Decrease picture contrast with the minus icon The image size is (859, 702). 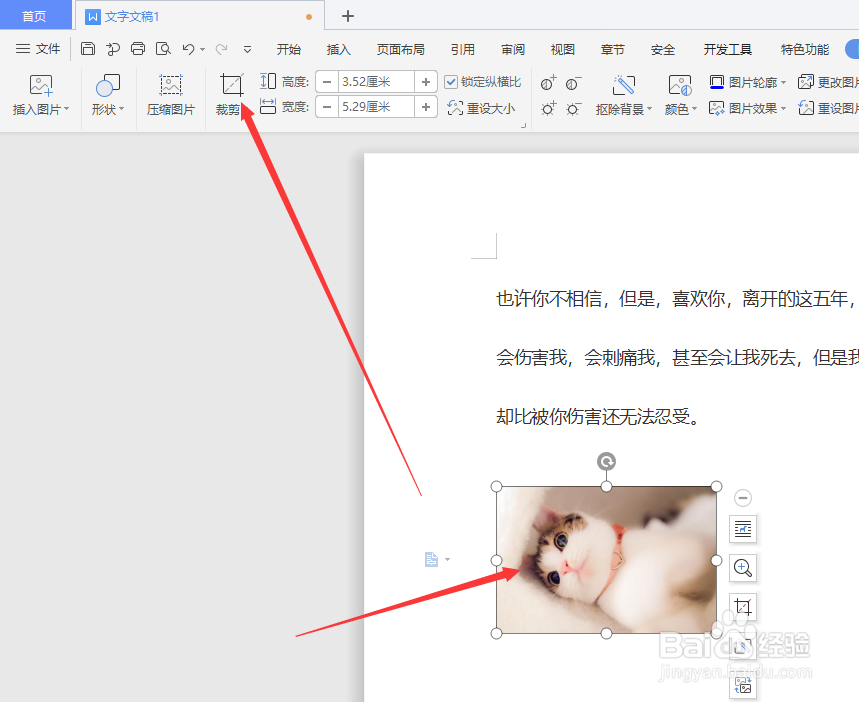click(x=571, y=82)
